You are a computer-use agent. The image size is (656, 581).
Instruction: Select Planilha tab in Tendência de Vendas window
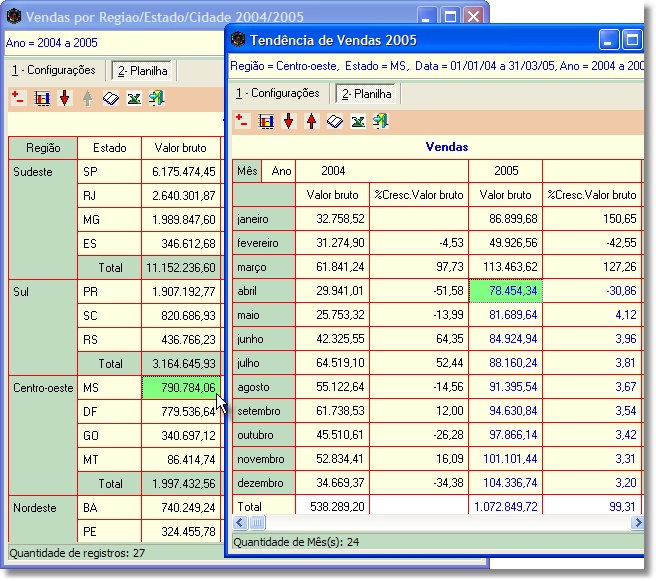coord(366,94)
